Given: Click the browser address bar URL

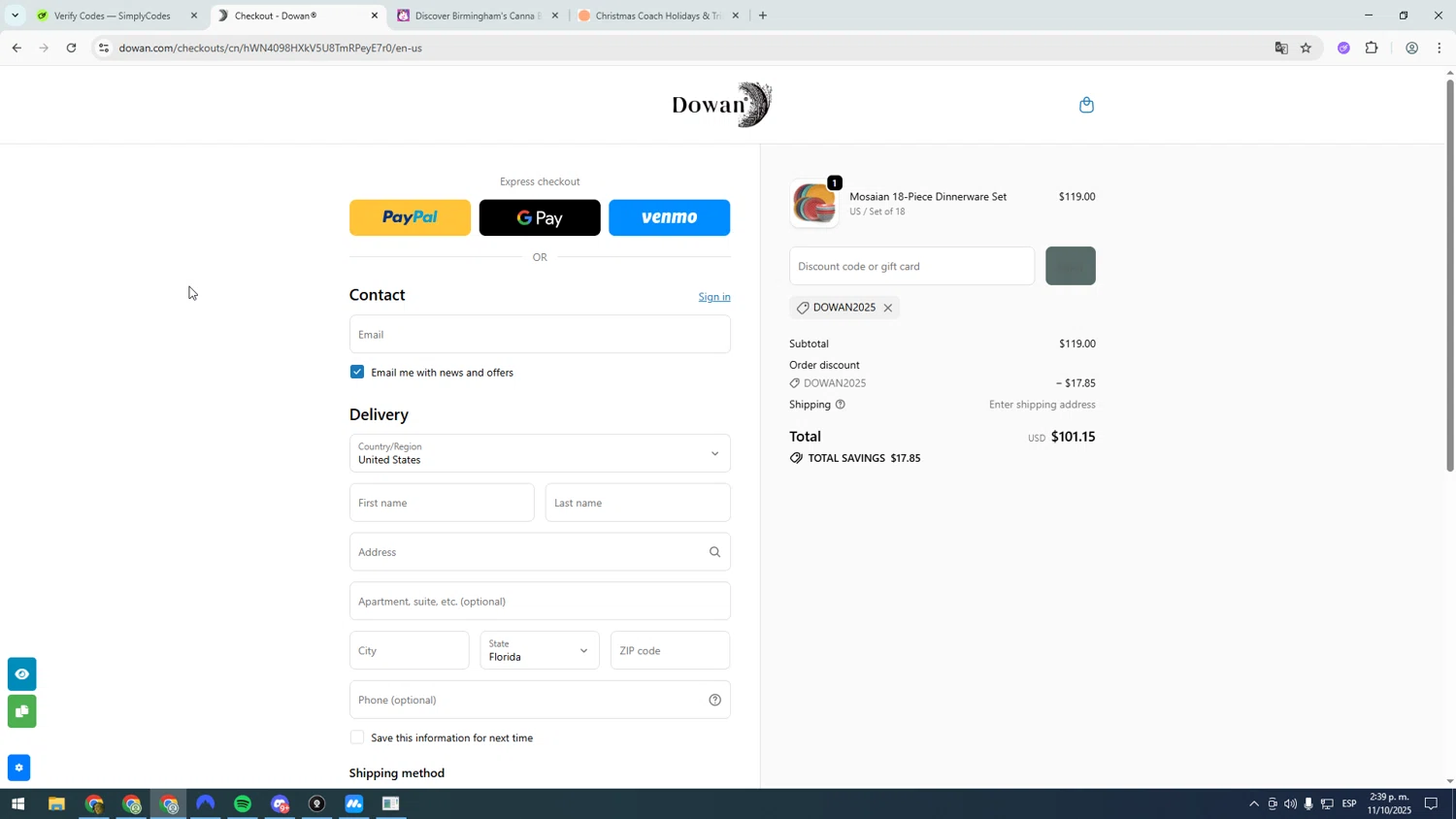Looking at the screenshot, I should 271,48.
